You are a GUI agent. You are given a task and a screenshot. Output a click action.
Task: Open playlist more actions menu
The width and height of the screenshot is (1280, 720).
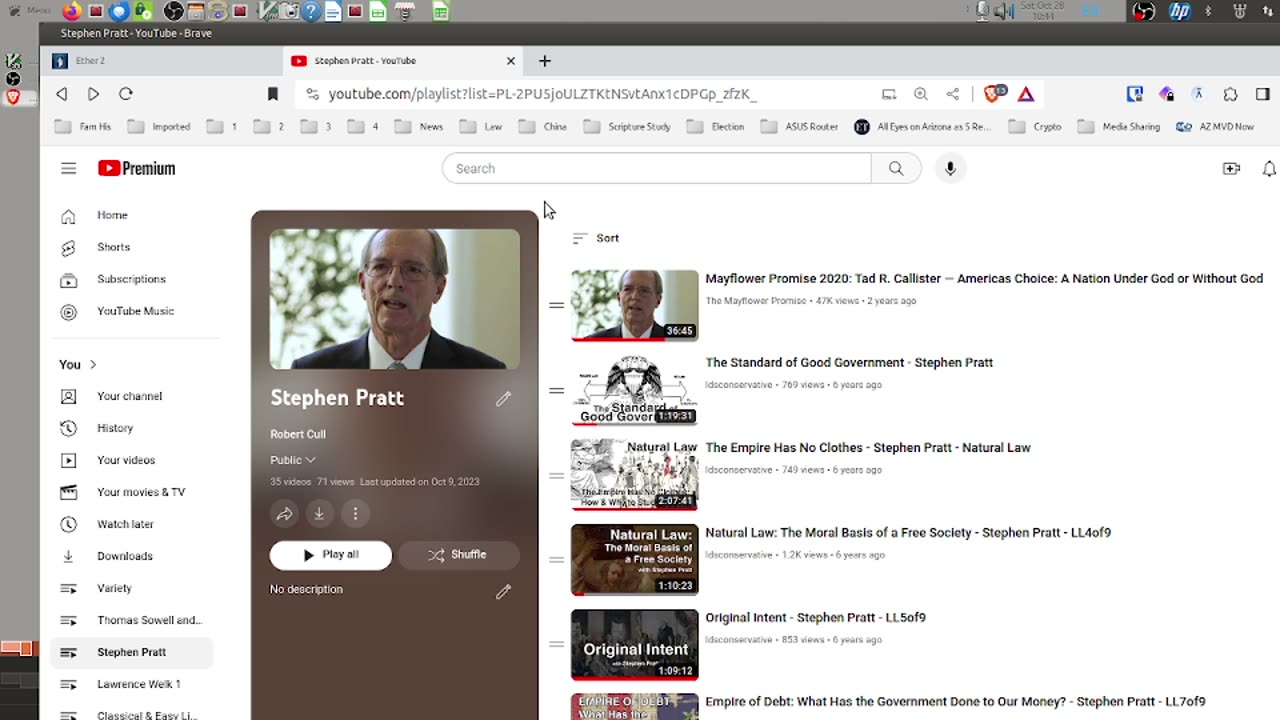355,514
